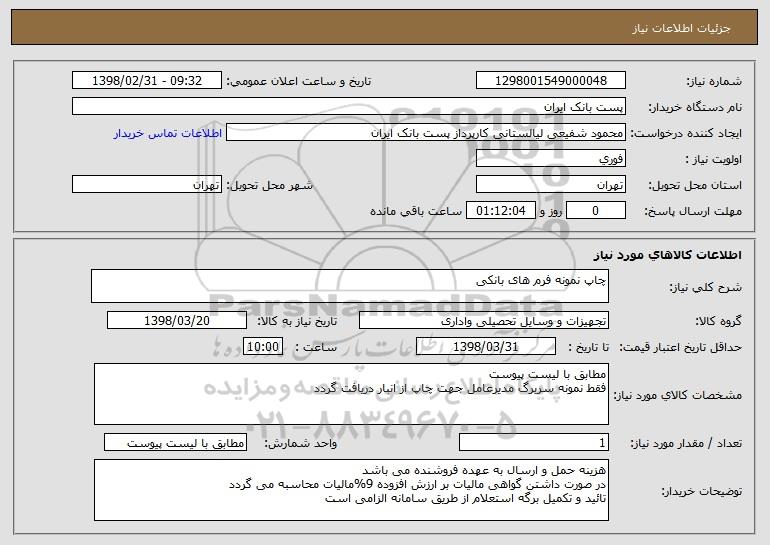Click the label گروه کالا
Screen dimensions: 770x545
(718, 322)
